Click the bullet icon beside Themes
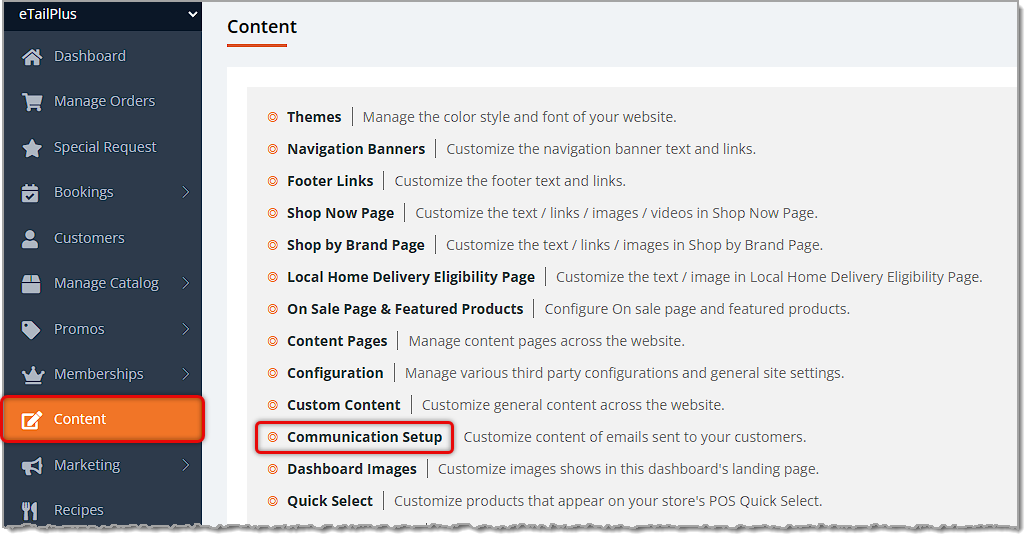1029x542 pixels. point(272,117)
